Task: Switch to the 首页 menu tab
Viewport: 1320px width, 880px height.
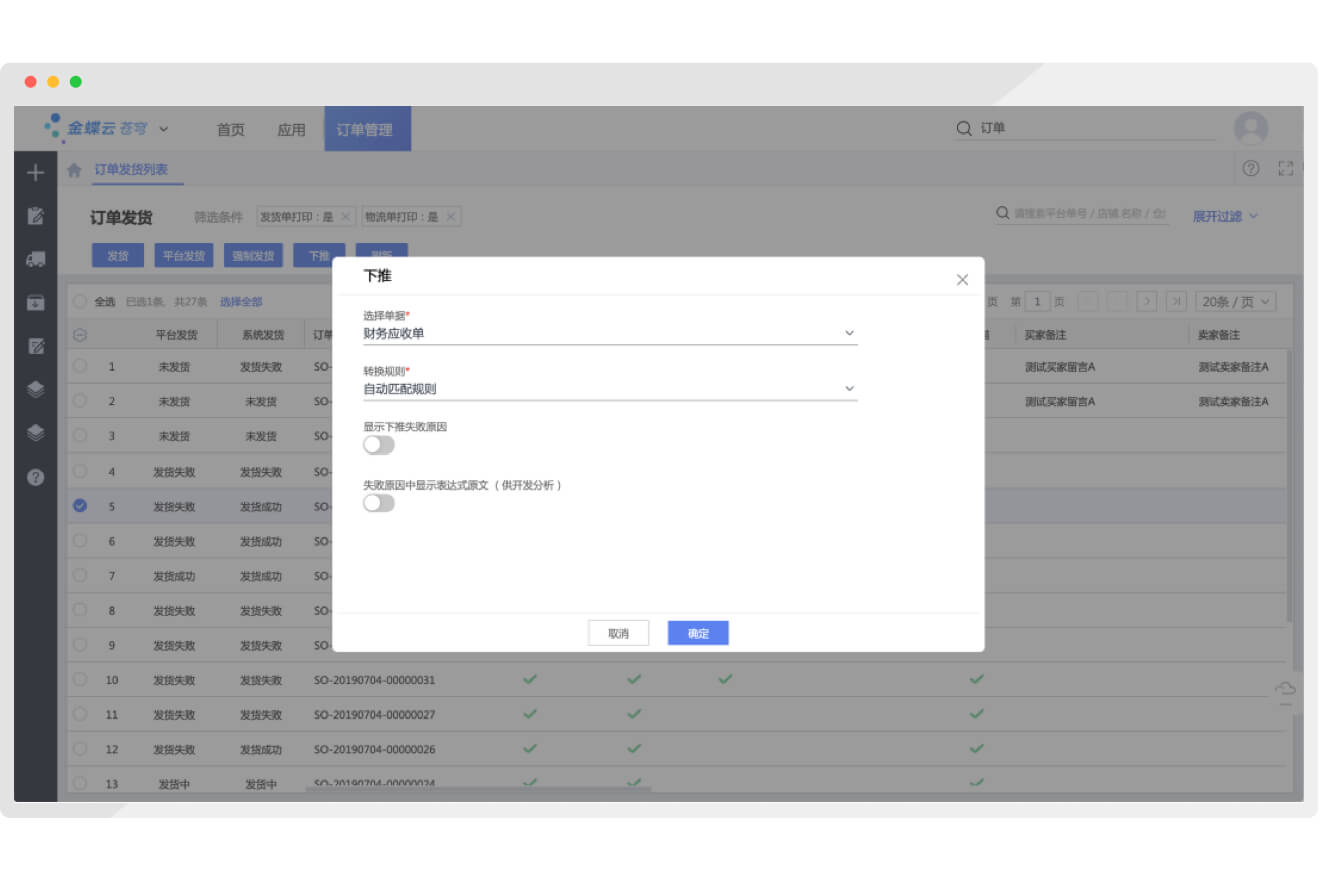Action: pyautogui.click(x=231, y=130)
